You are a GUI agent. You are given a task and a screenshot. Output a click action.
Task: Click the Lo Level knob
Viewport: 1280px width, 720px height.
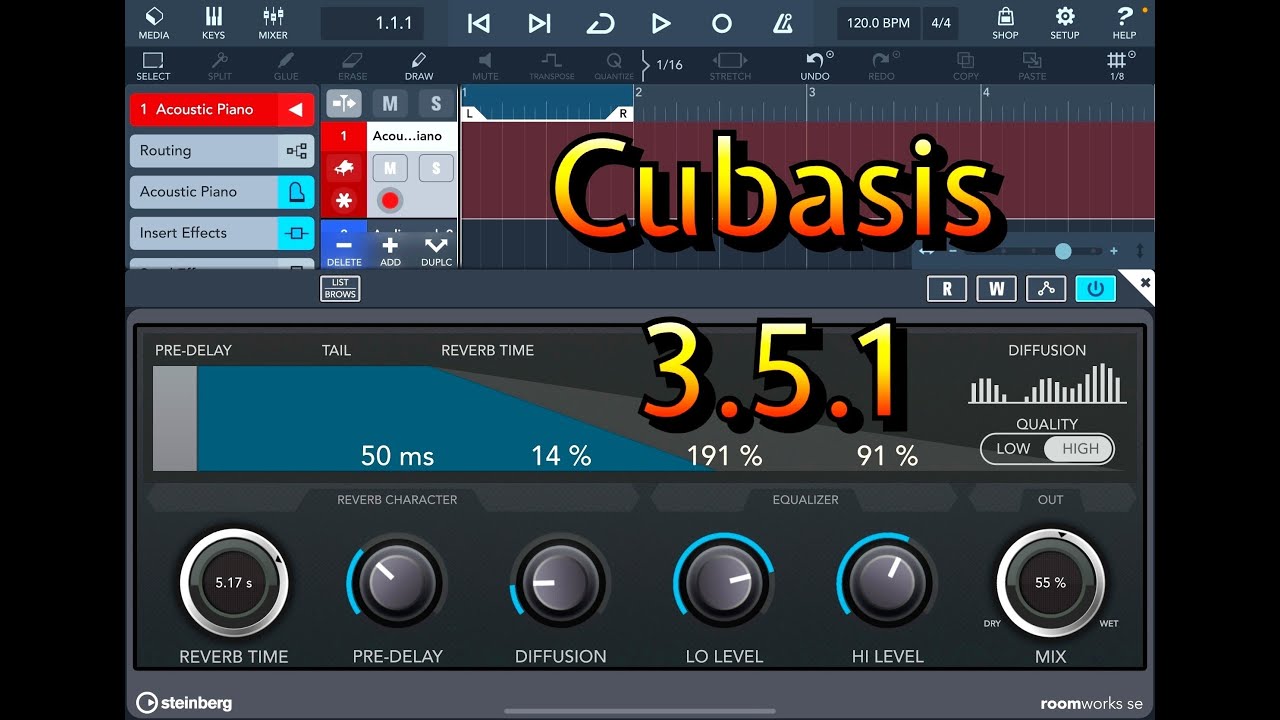coord(723,583)
